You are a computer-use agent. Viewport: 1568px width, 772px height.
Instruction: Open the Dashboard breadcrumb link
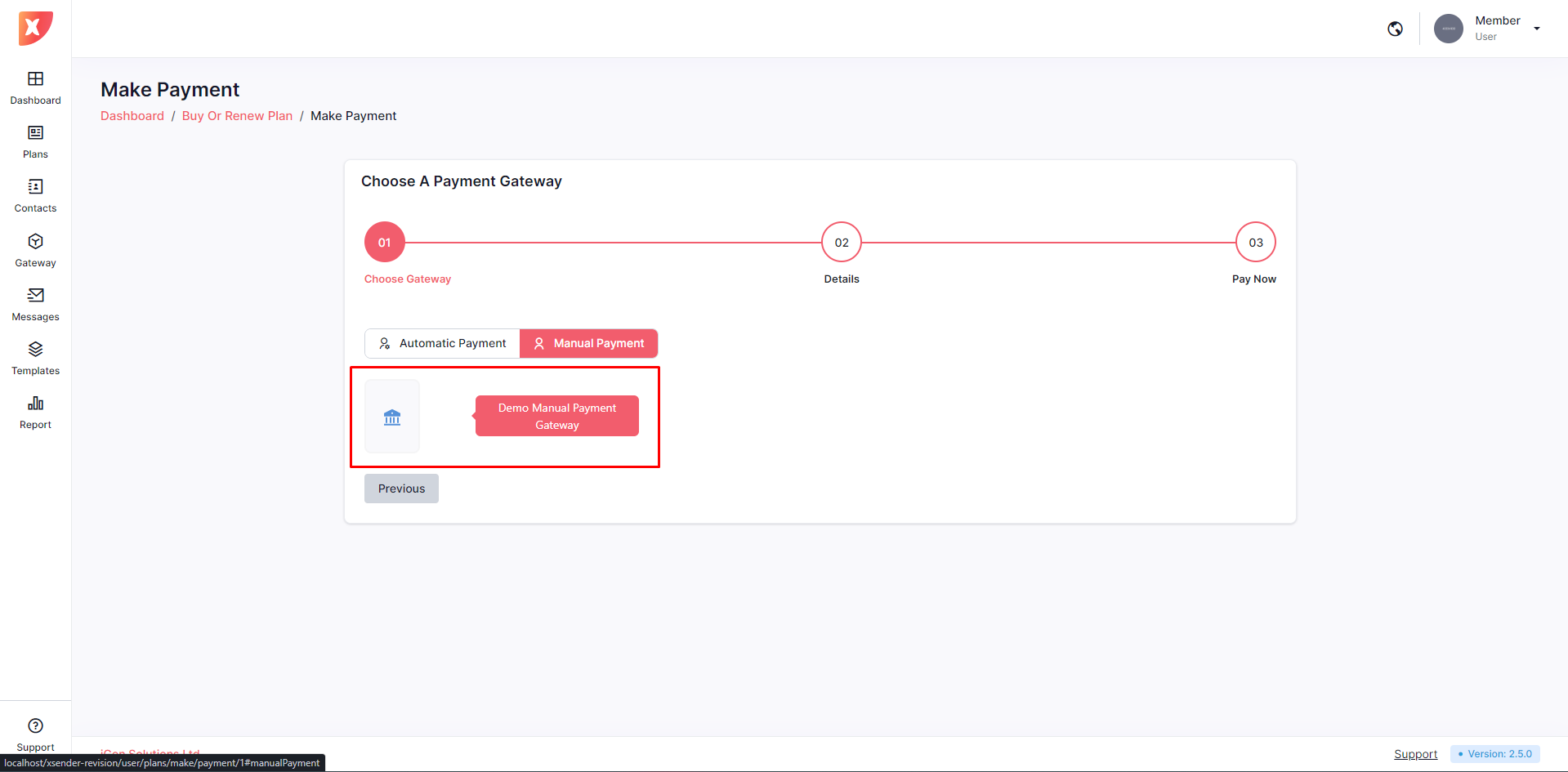click(x=132, y=116)
